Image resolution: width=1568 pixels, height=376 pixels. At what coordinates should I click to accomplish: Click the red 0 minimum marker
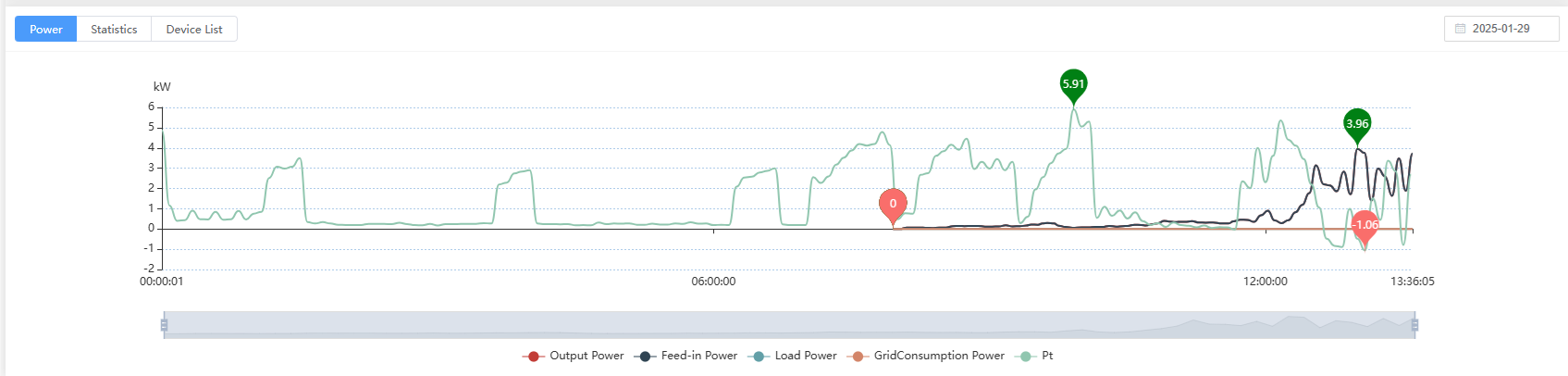tap(893, 204)
